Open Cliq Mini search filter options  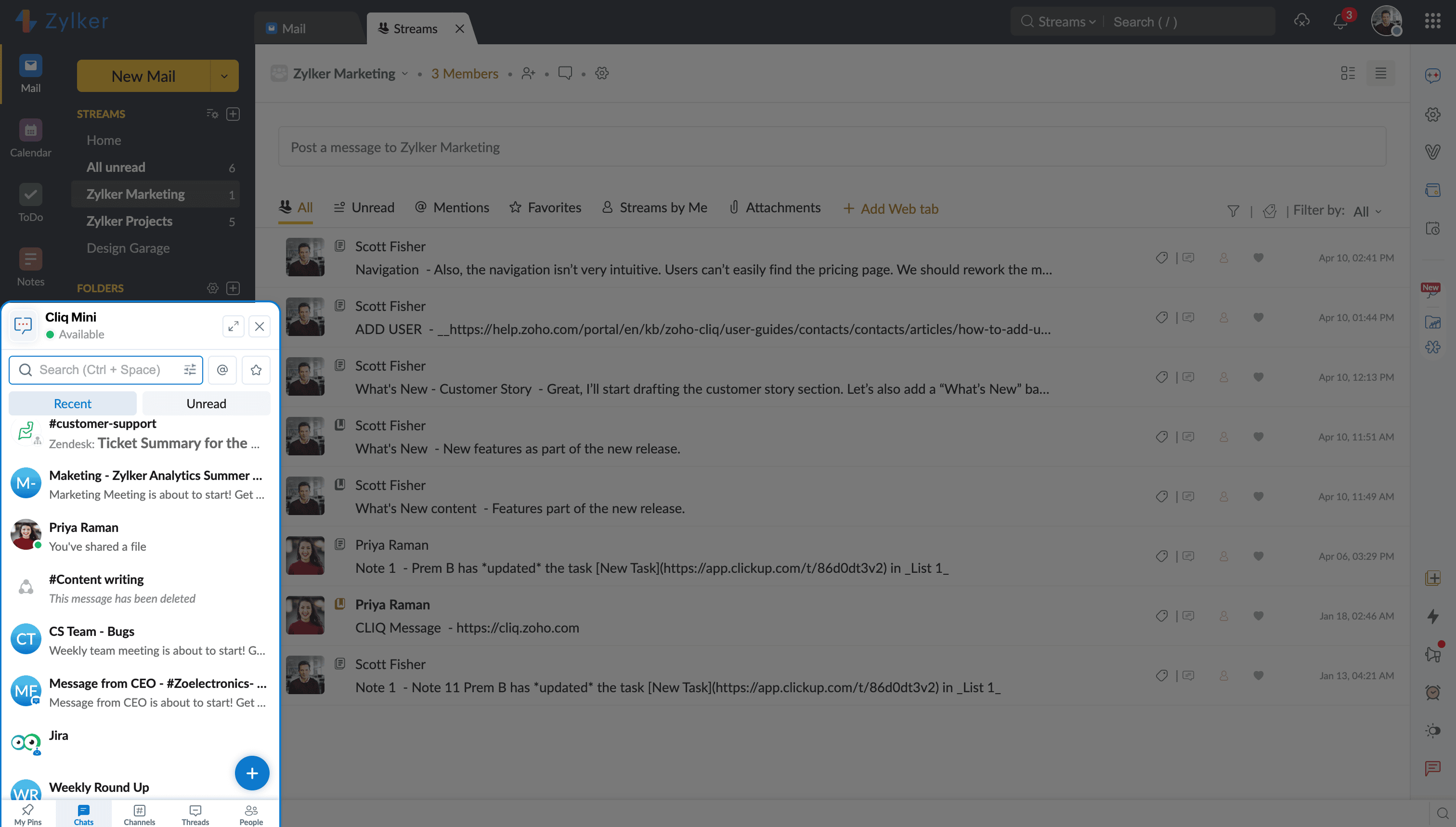click(x=190, y=370)
